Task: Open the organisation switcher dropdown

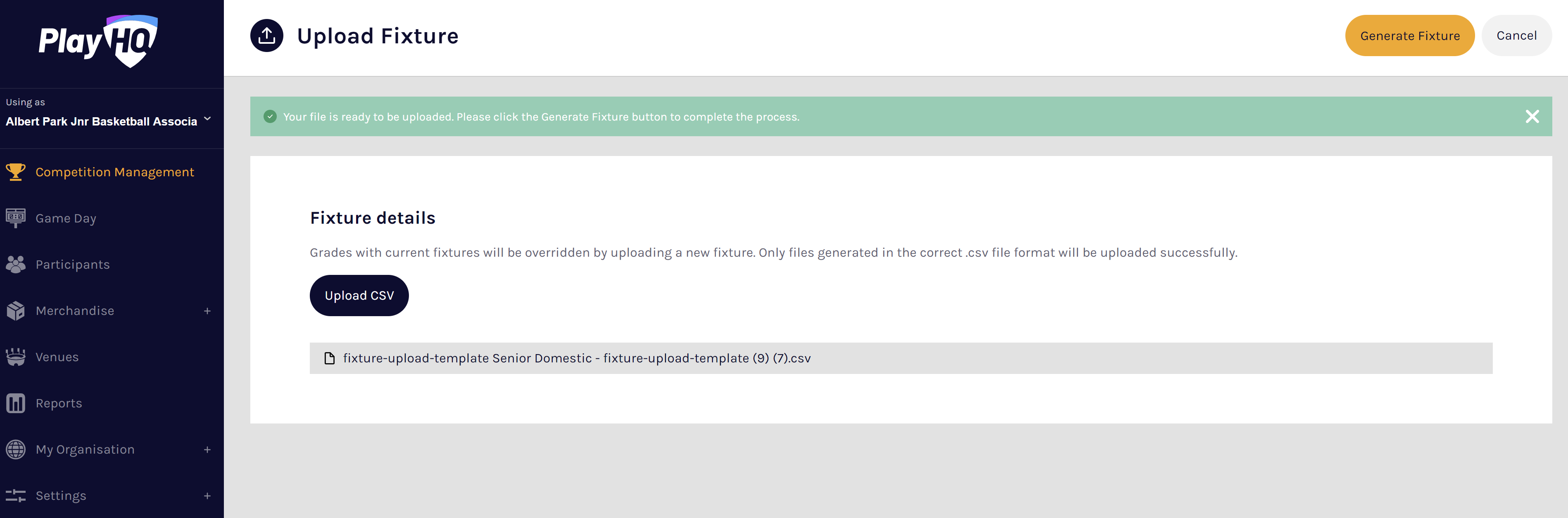Action: coord(207,119)
